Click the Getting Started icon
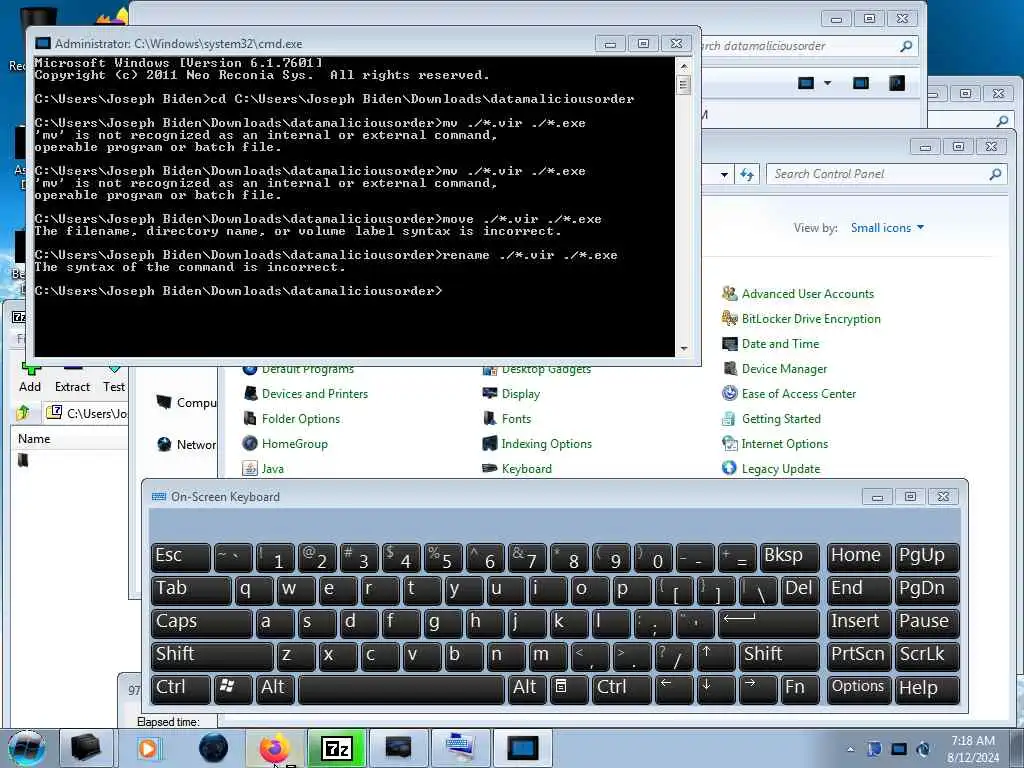The width and height of the screenshot is (1024, 768). point(729,419)
